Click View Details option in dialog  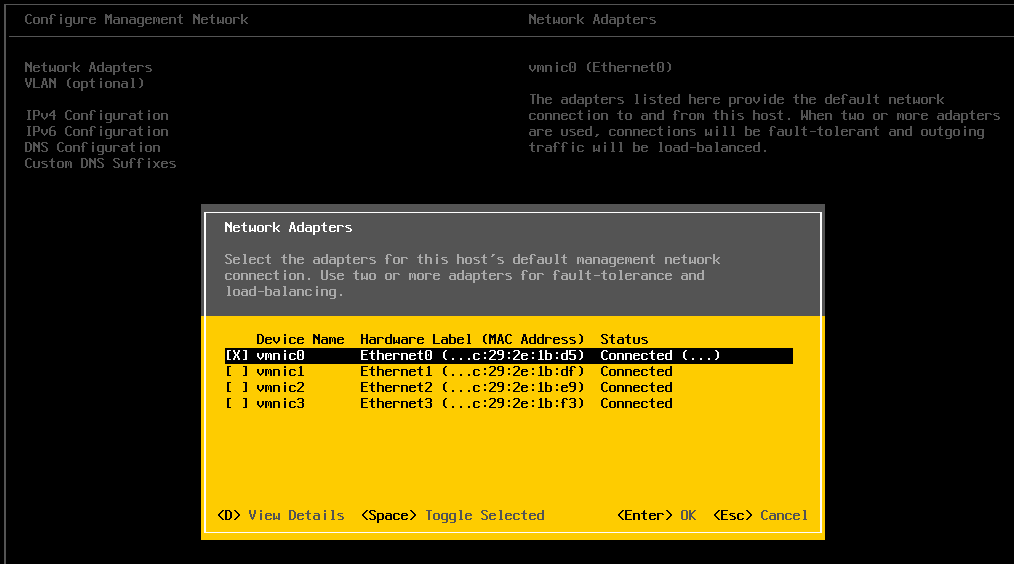pos(280,515)
